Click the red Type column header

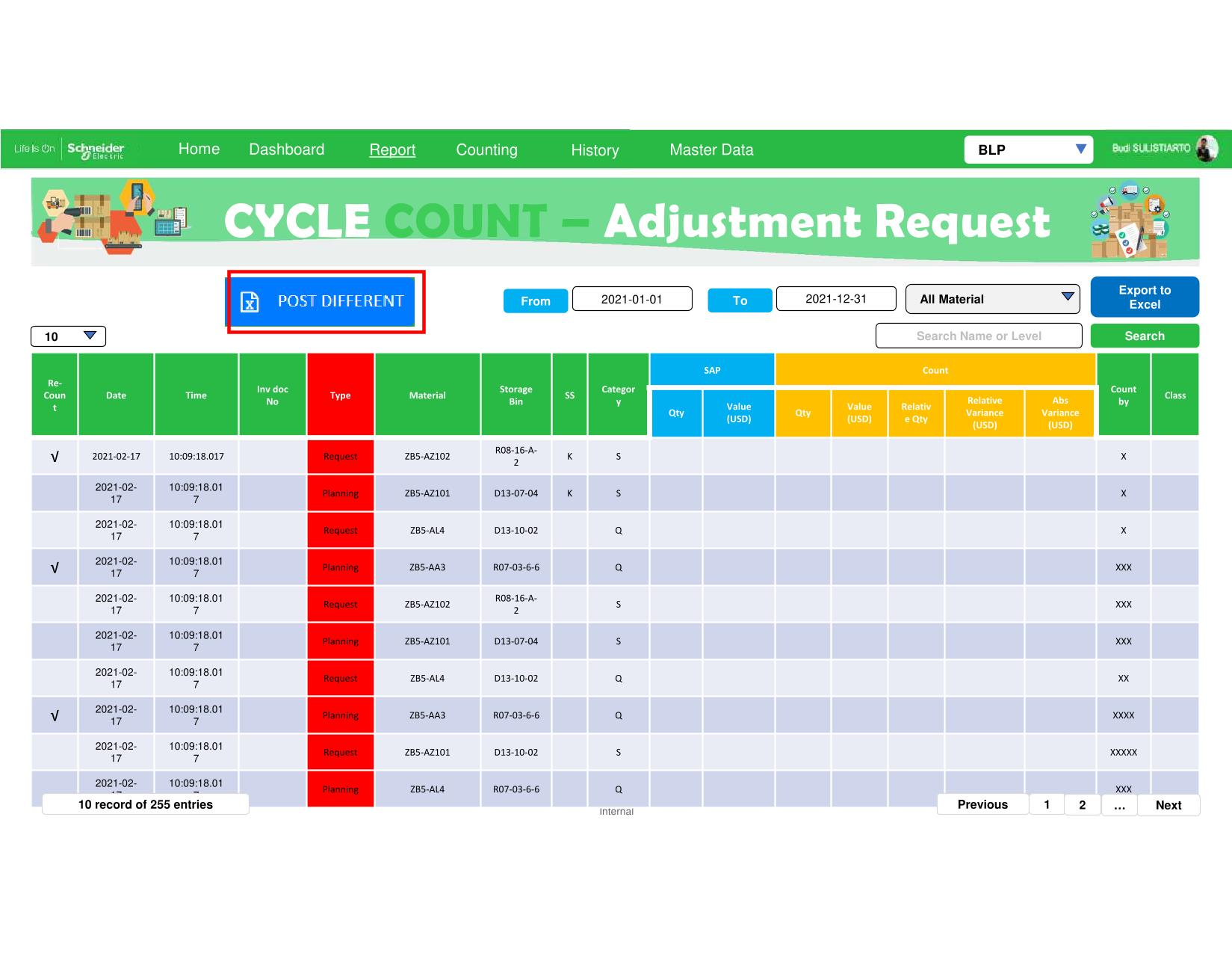click(340, 395)
